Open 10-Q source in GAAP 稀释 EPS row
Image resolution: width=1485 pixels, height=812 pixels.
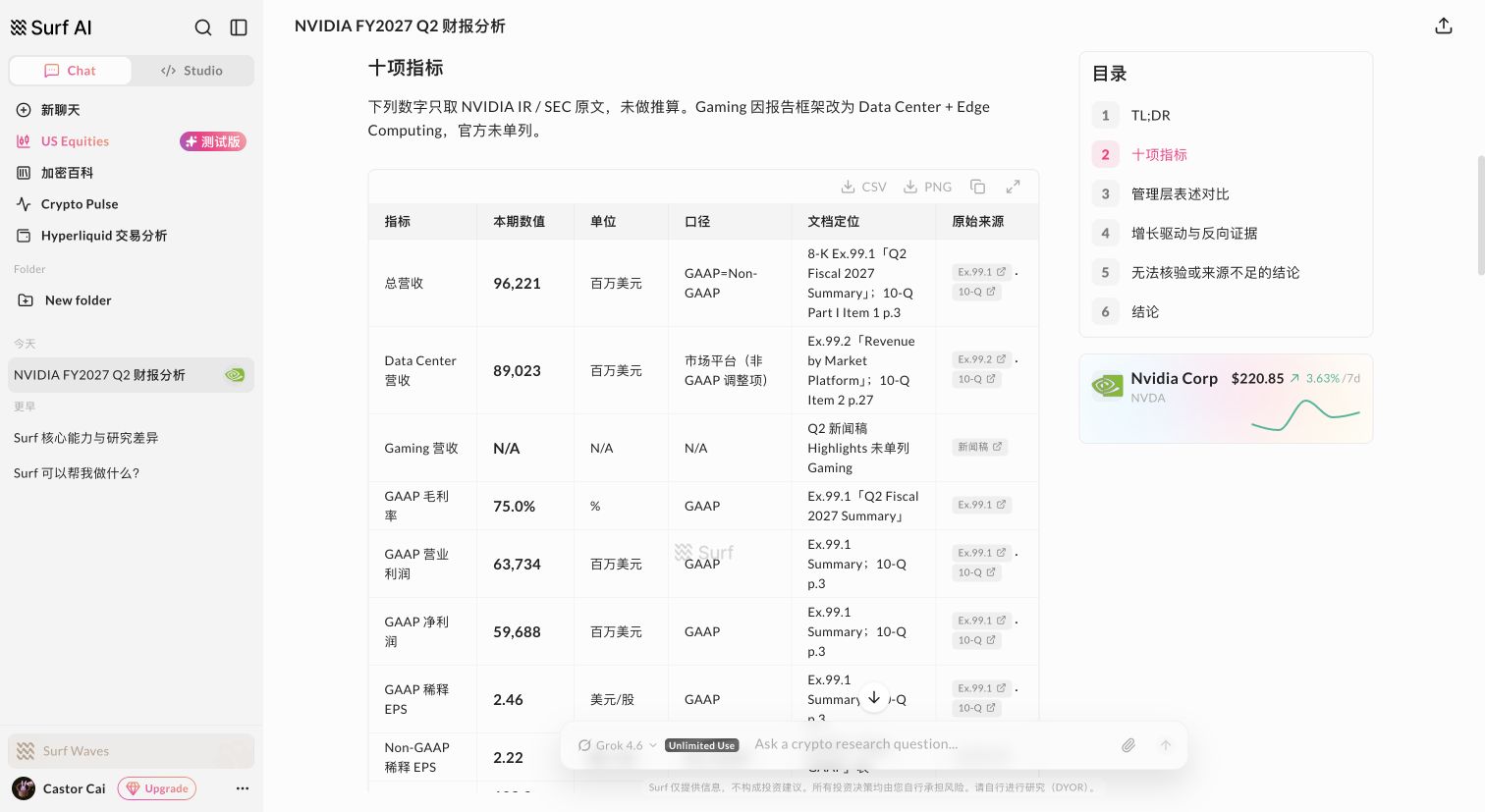point(976,708)
